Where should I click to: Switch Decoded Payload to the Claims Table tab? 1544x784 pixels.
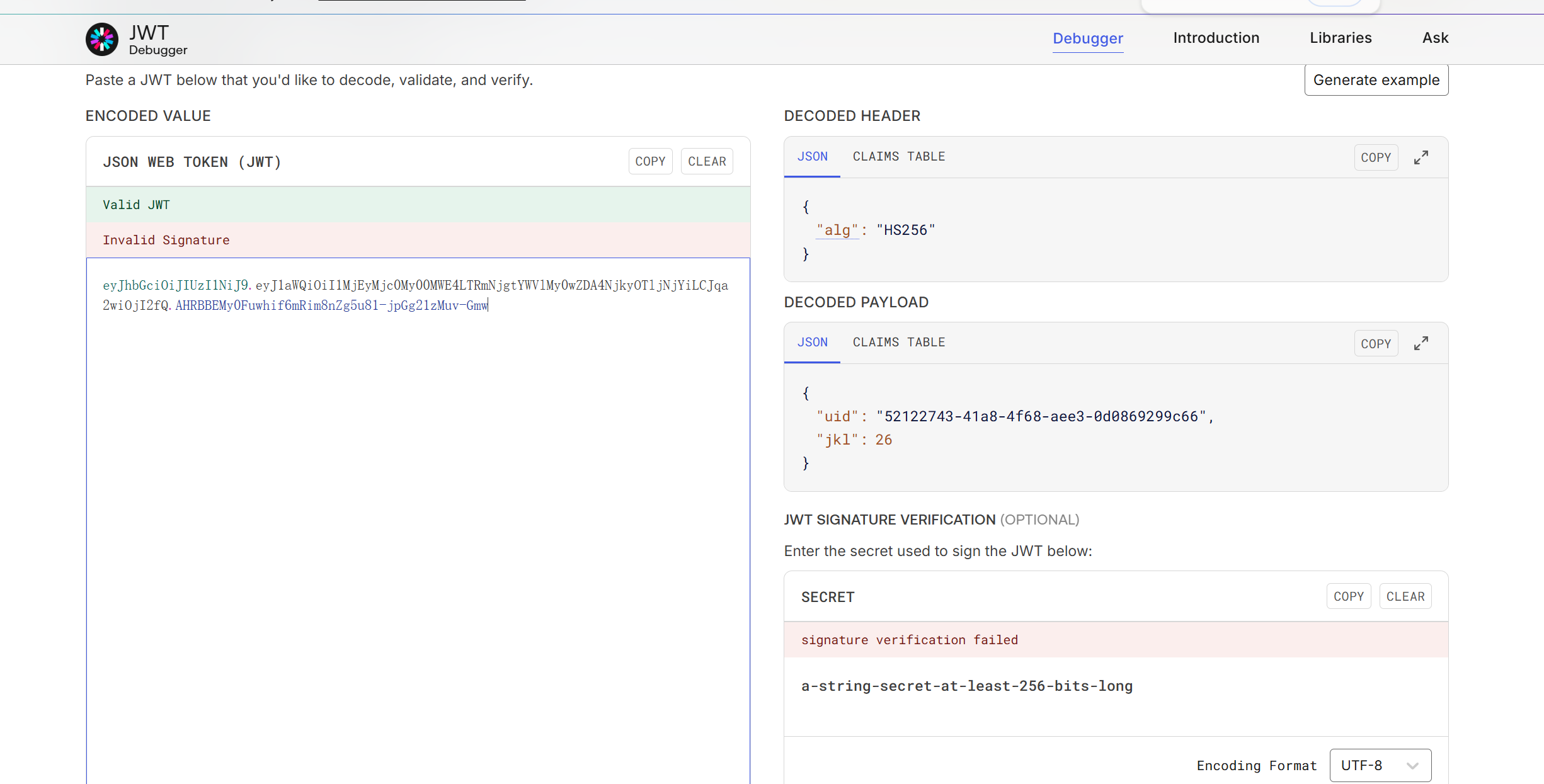coord(898,342)
